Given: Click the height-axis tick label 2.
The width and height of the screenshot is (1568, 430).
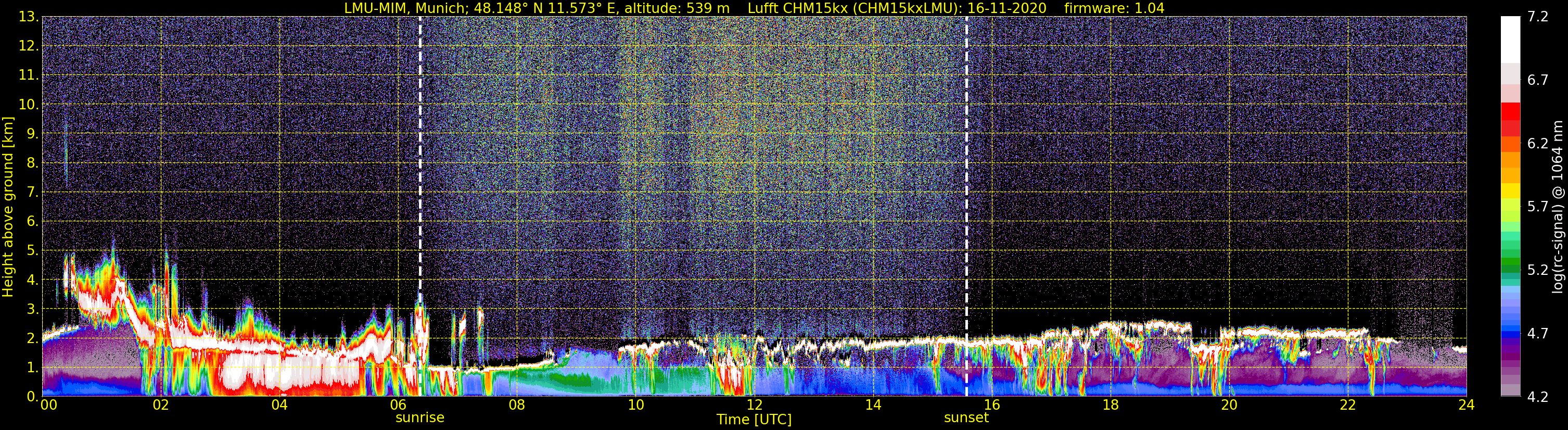Looking at the screenshot, I should [32, 339].
